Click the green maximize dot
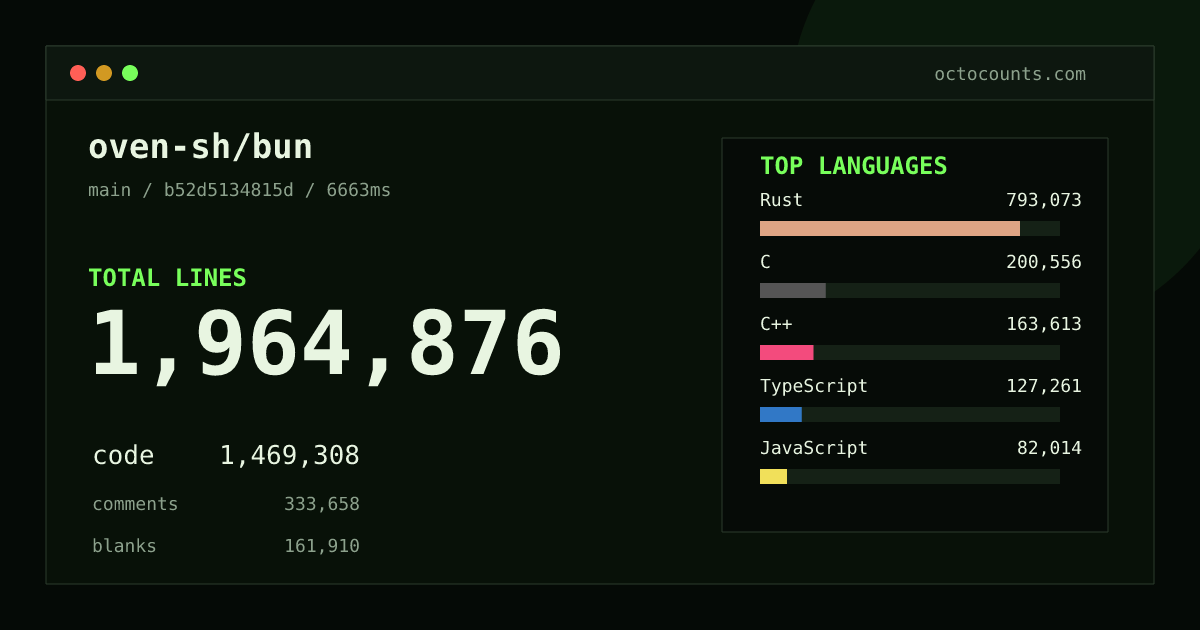The image size is (1200, 630). click(130, 73)
